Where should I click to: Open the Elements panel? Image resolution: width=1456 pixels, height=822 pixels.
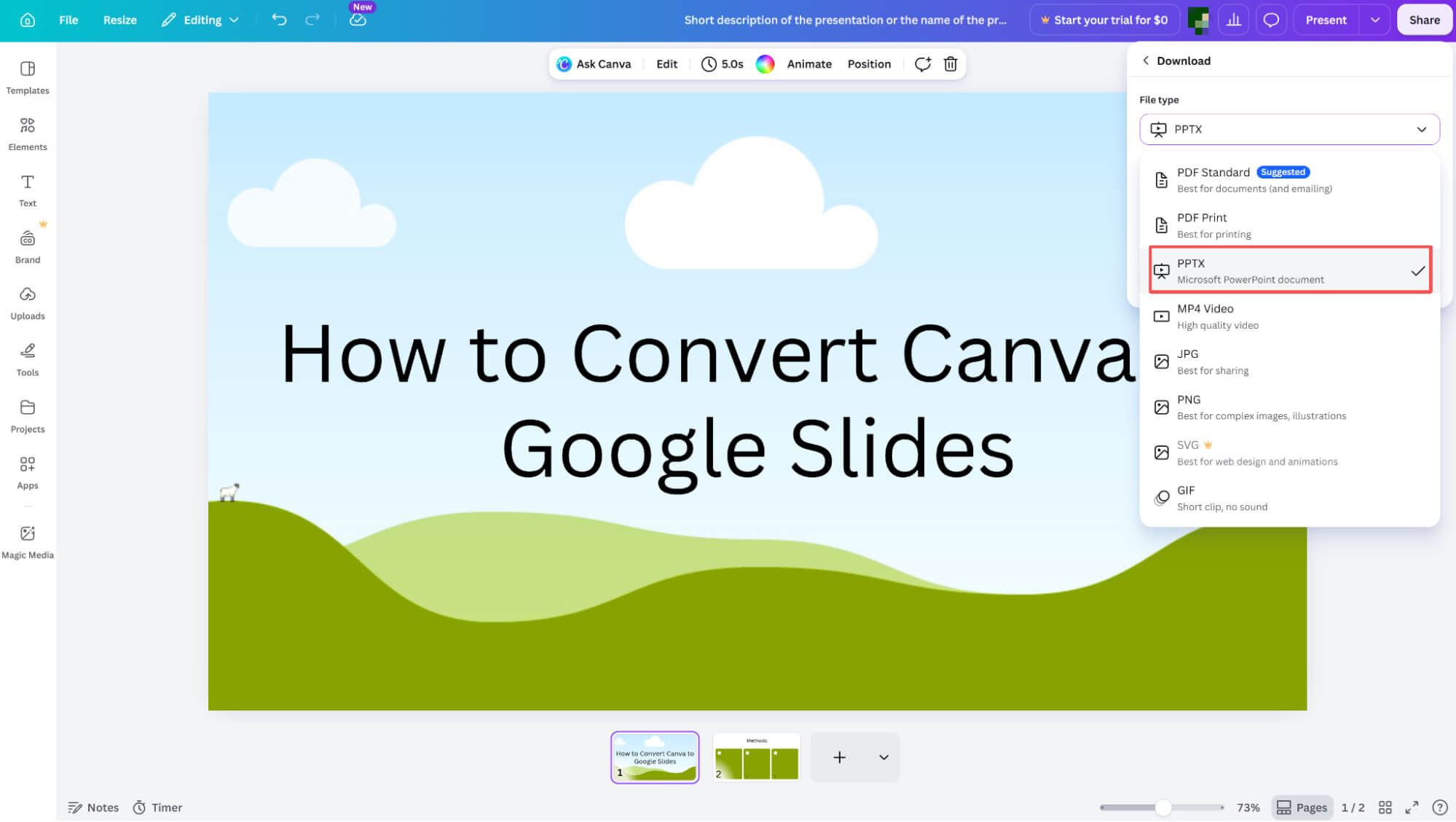(x=28, y=134)
